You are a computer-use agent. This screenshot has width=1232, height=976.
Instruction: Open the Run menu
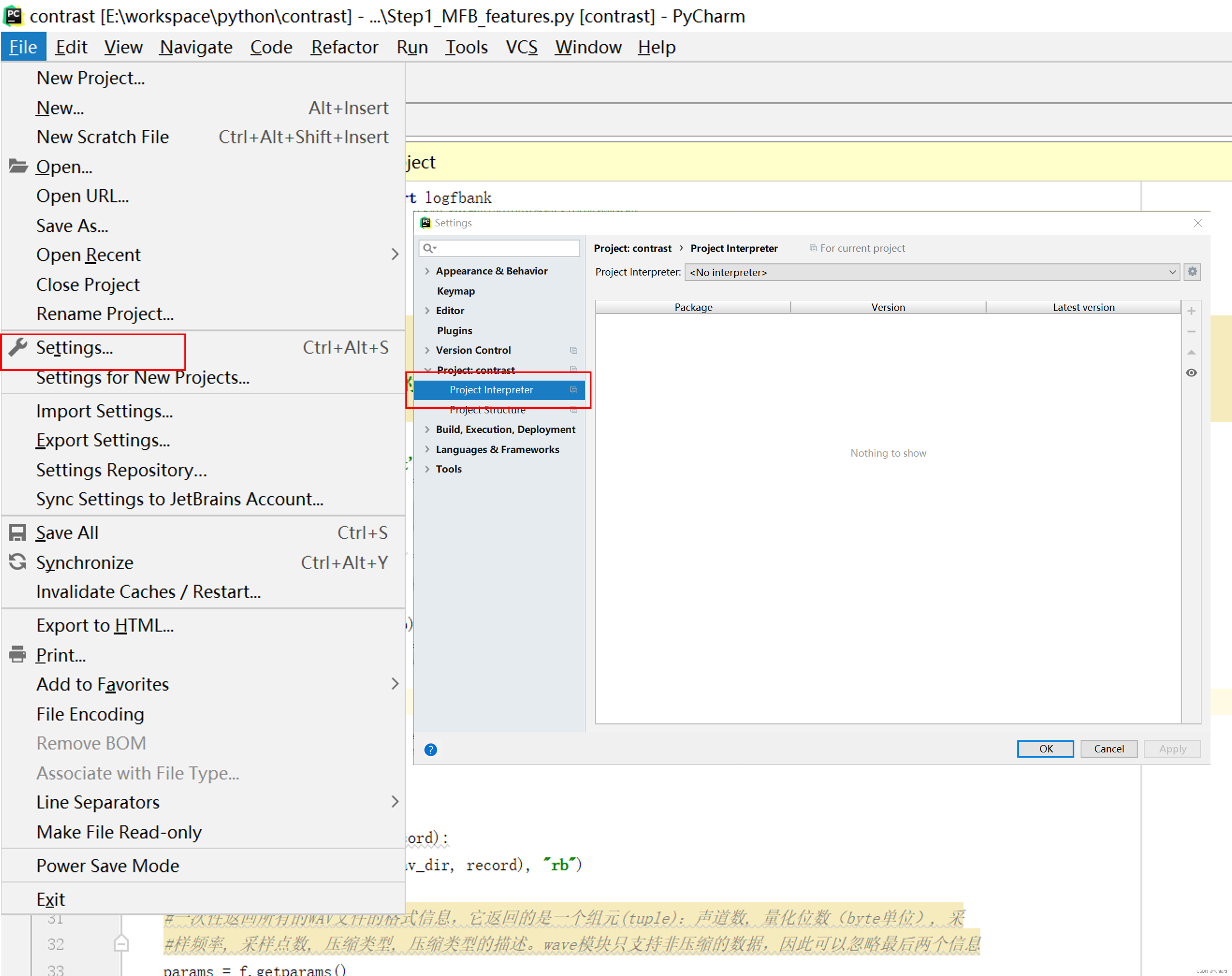coord(412,47)
